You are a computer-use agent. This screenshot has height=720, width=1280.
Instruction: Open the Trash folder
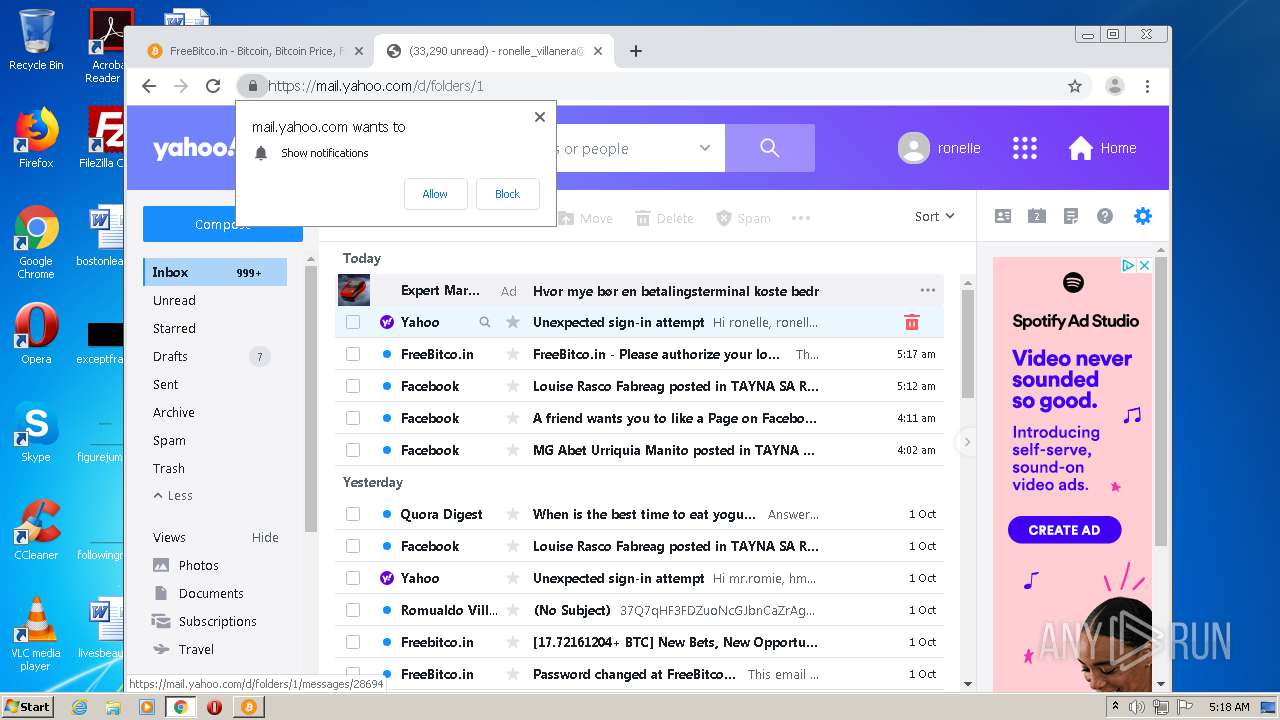(168, 468)
